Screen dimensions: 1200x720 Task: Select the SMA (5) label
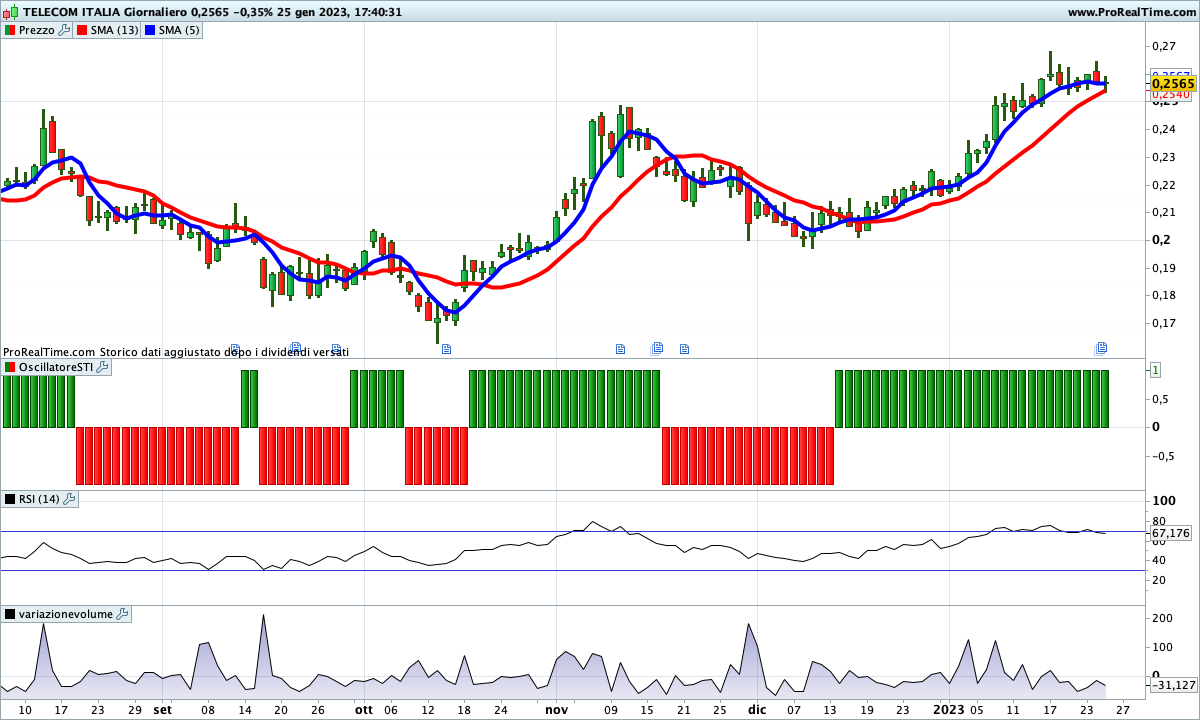[180, 30]
